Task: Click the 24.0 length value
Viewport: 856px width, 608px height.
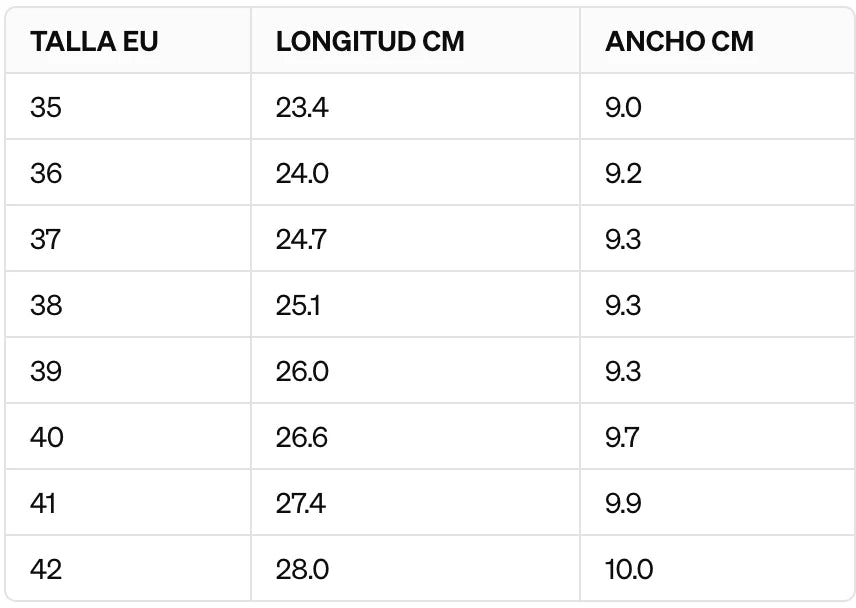Action: 302,173
